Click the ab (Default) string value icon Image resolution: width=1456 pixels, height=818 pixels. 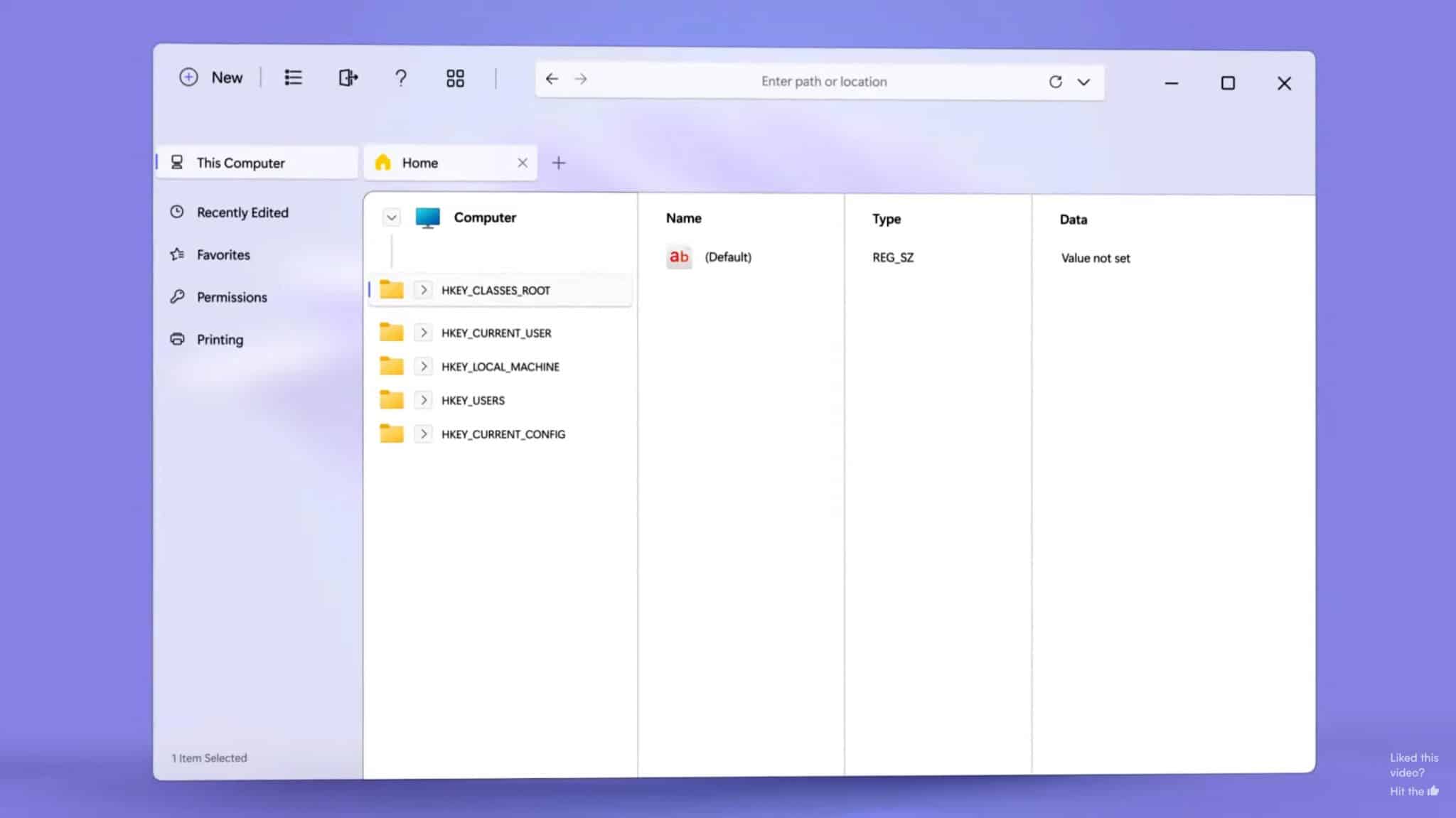tap(678, 257)
